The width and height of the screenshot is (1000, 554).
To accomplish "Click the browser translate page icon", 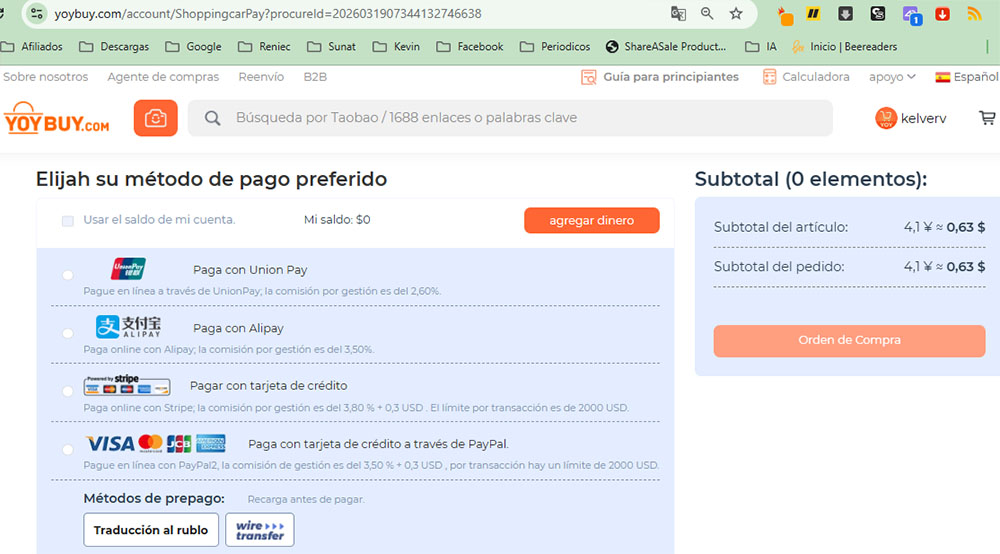I will [x=679, y=14].
